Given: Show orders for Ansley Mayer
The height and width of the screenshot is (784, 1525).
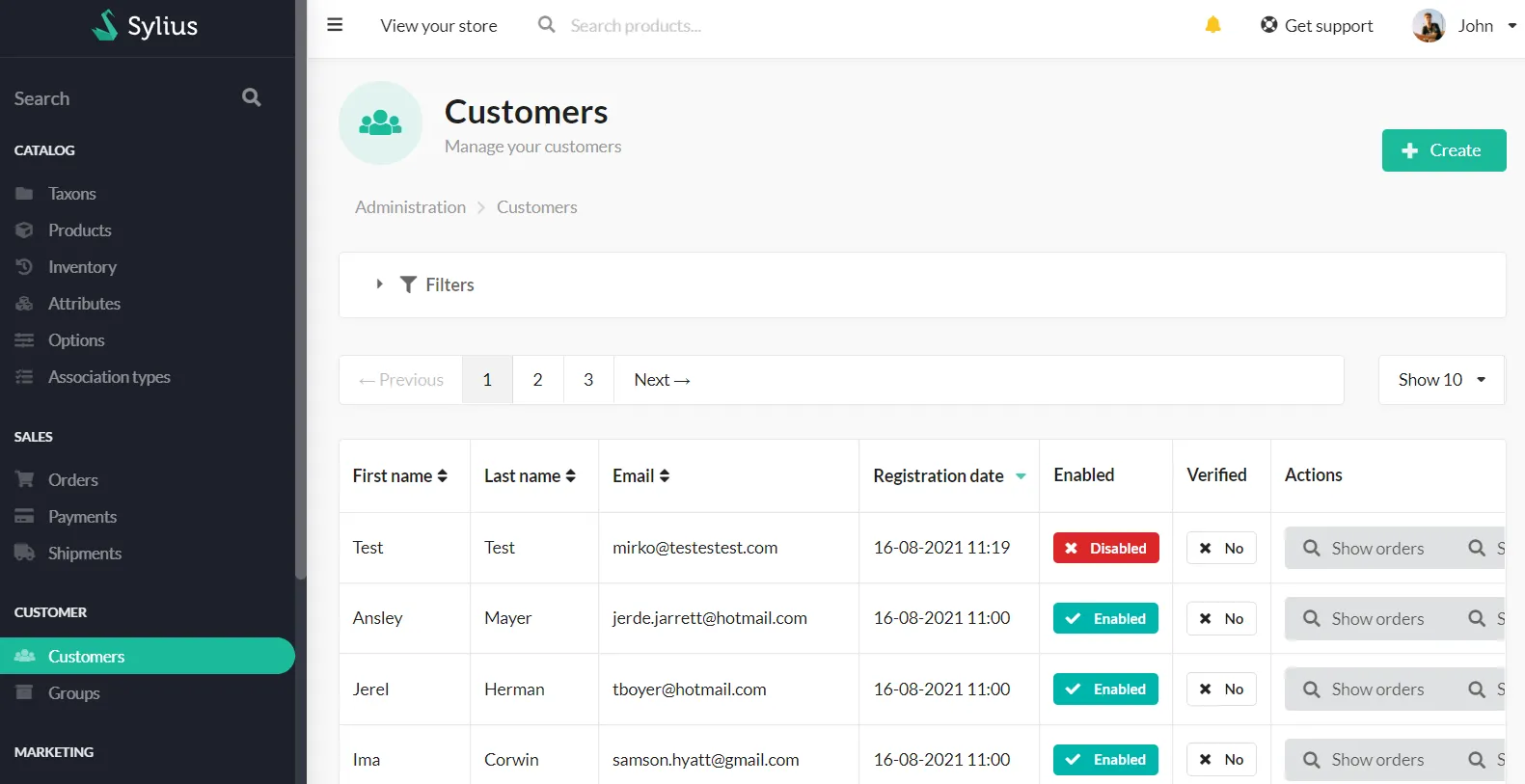Looking at the screenshot, I should tap(1364, 618).
